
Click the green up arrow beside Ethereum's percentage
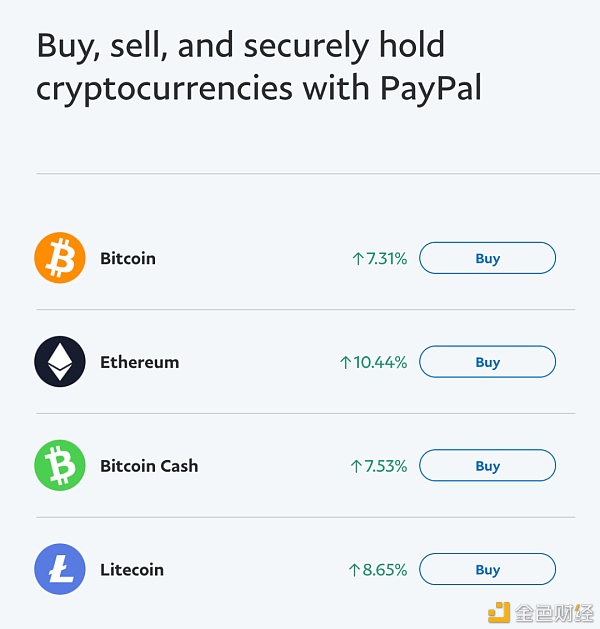(x=345, y=362)
